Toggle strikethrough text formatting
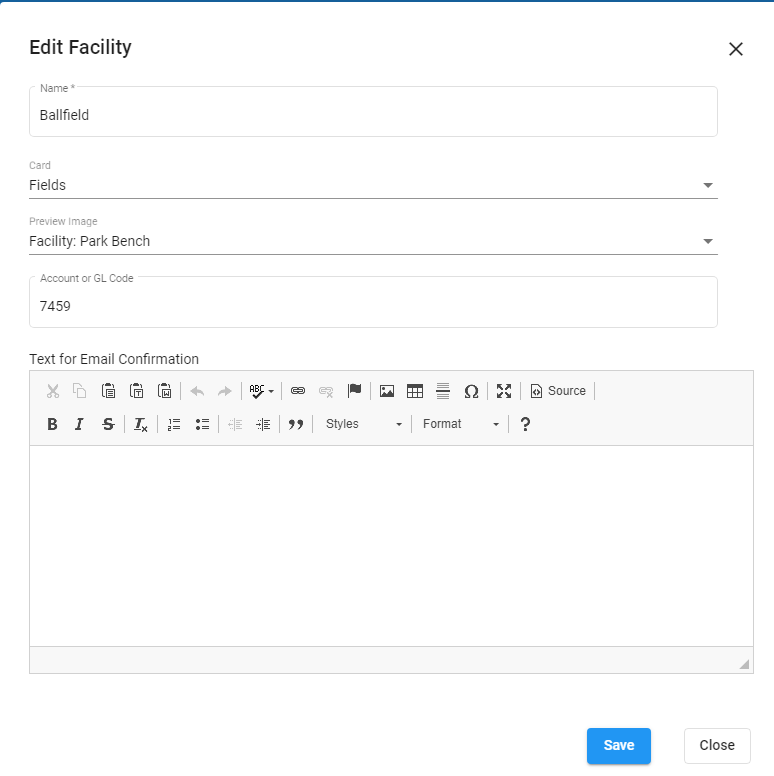 tap(108, 424)
